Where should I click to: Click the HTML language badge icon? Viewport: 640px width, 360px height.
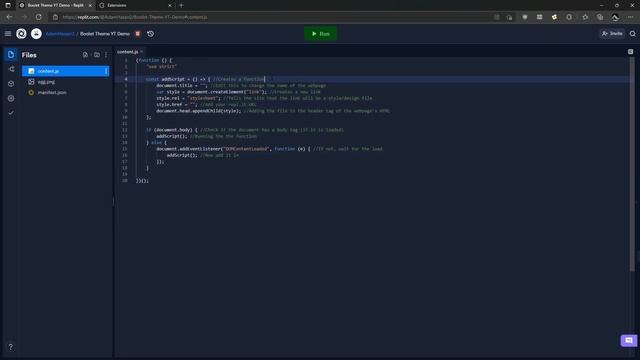click(138, 34)
